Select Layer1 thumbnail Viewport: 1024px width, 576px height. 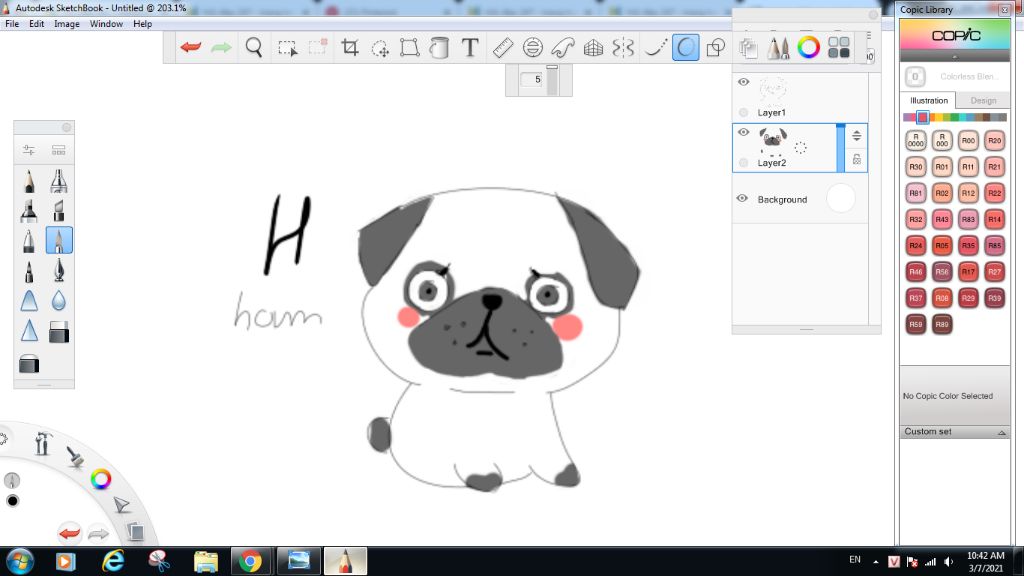tap(773, 89)
